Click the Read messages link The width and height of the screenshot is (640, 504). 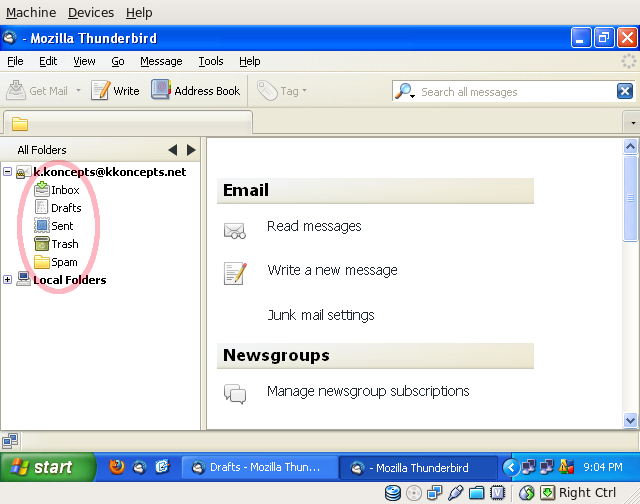314,226
